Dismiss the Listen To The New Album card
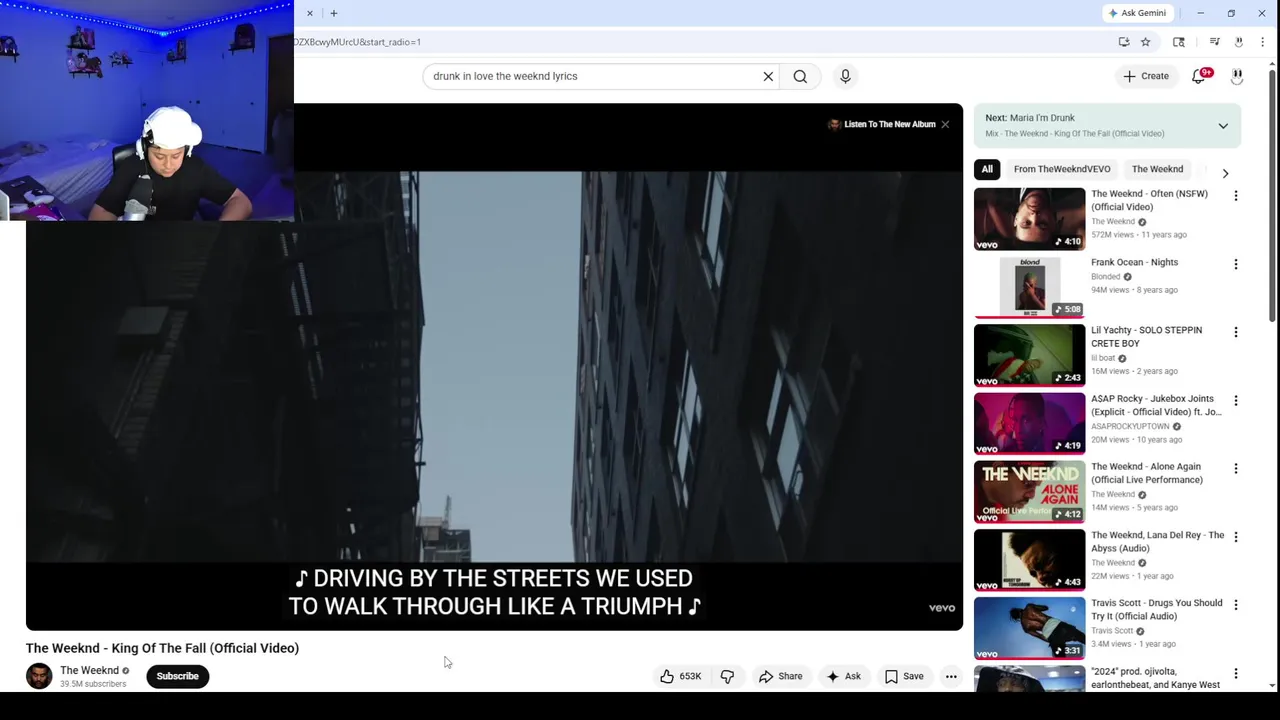This screenshot has height=720, width=1280. click(945, 124)
